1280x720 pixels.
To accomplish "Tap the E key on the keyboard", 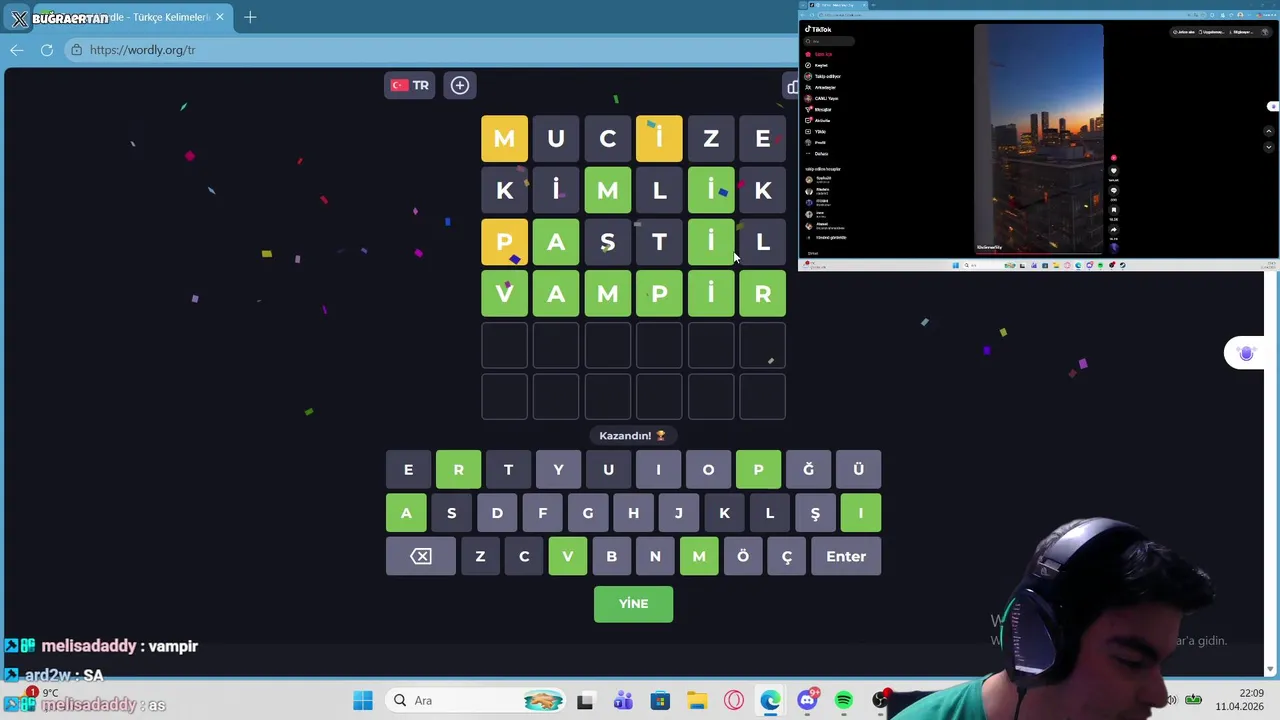I will (408, 469).
